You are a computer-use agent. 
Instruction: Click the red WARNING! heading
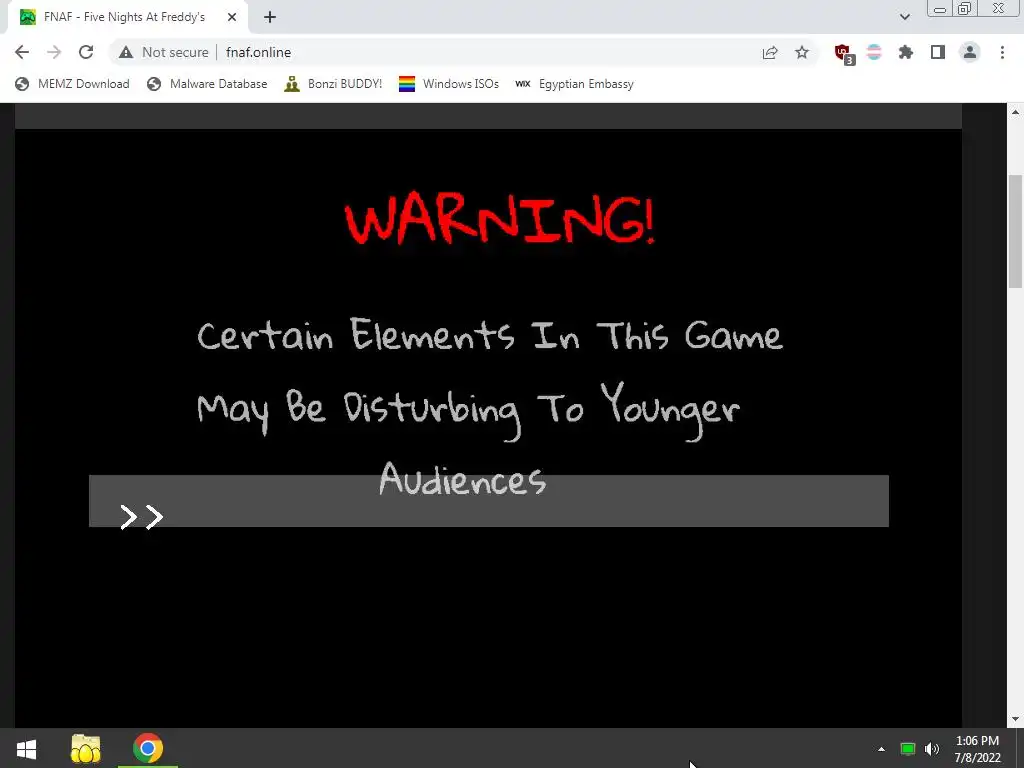(x=500, y=218)
